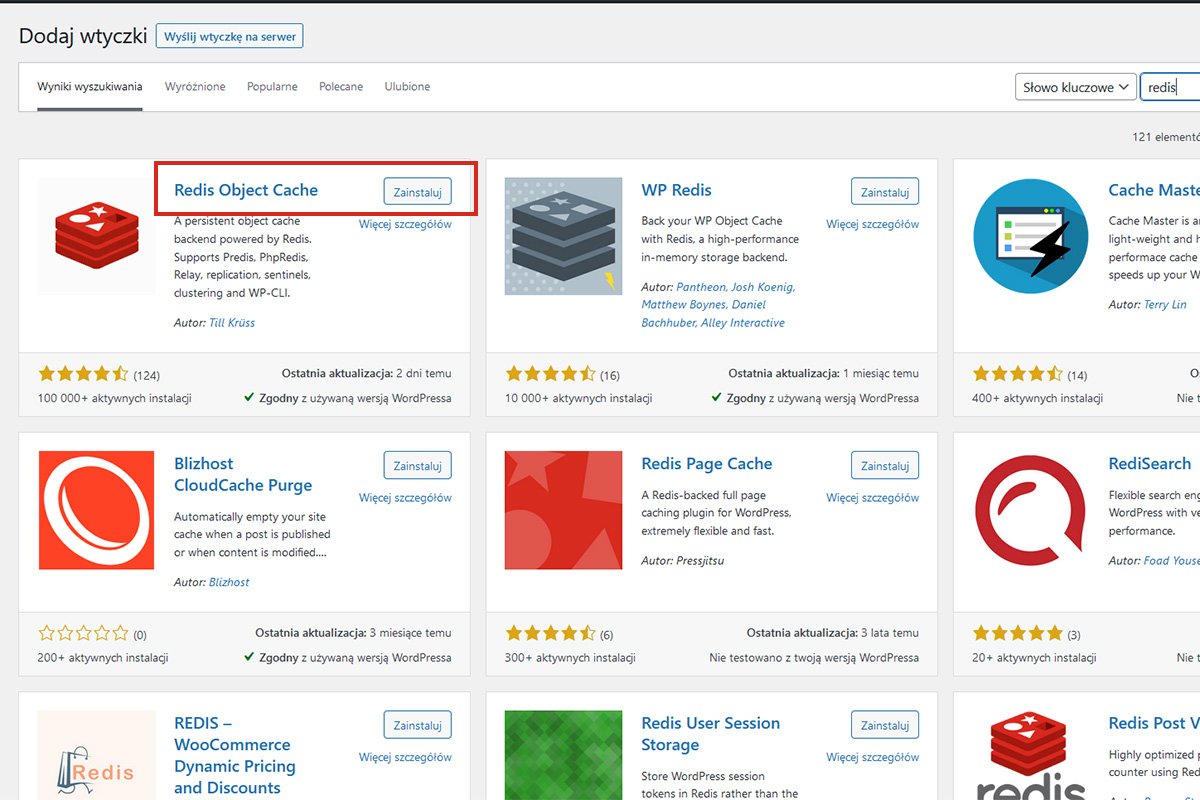Open the Ulubione tab
This screenshot has height=800, width=1200.
[406, 86]
